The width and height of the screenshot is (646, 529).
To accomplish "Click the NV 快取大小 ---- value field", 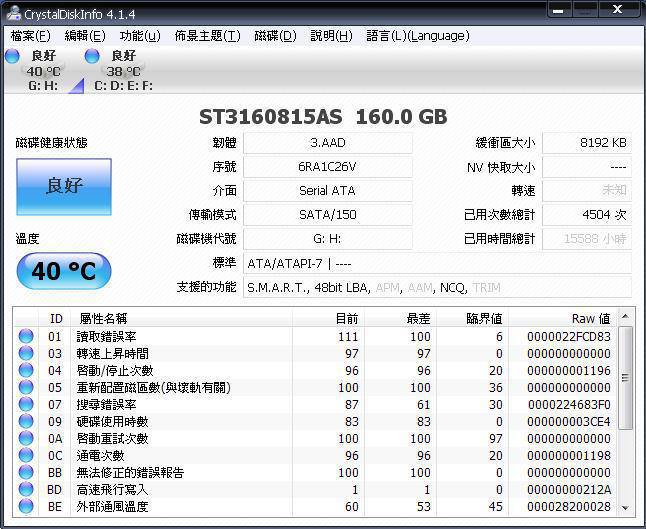I will [587, 167].
